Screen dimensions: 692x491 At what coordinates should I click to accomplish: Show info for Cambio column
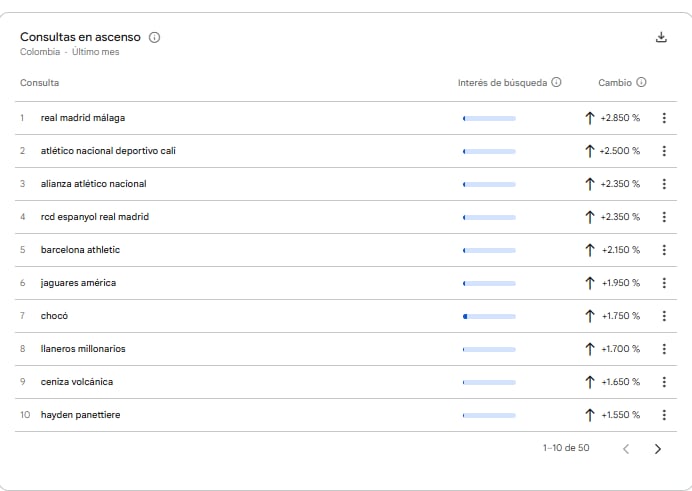pos(641,82)
